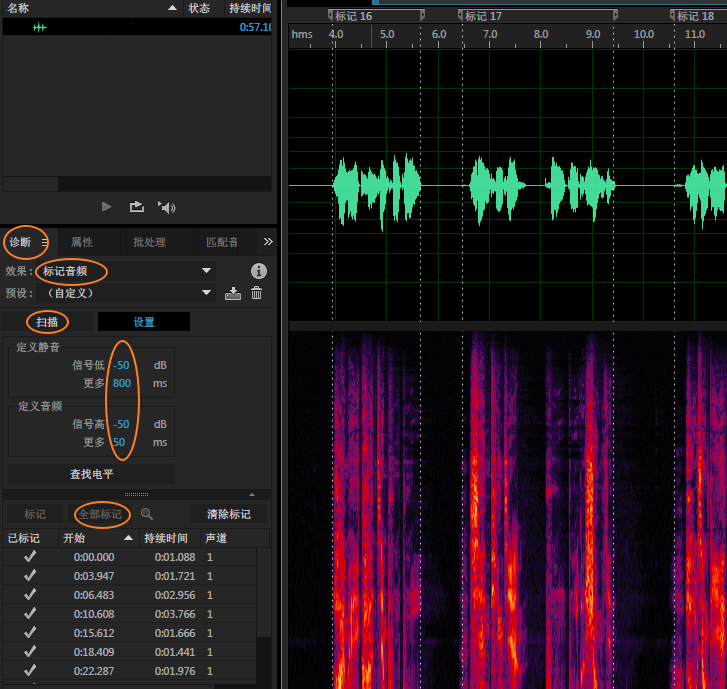The height and width of the screenshot is (689, 727).
Task: Switch to the 属性 tab
Action: [x=82, y=242]
